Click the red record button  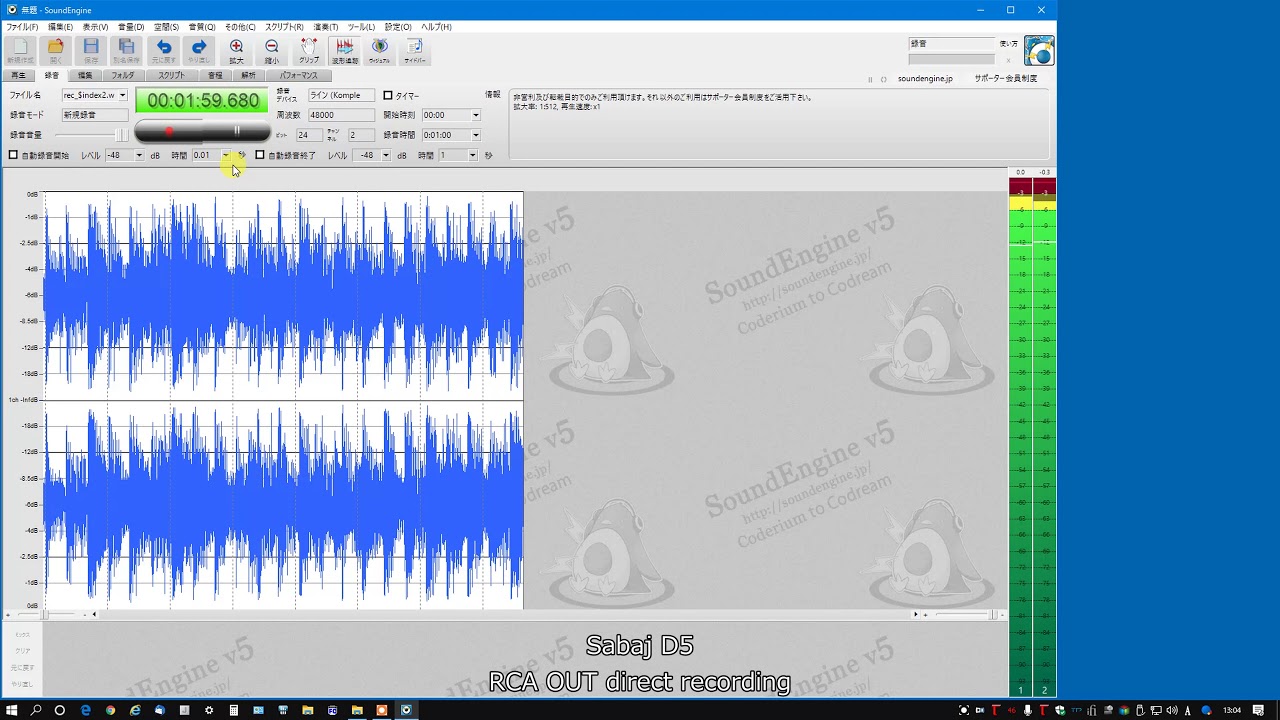(169, 131)
